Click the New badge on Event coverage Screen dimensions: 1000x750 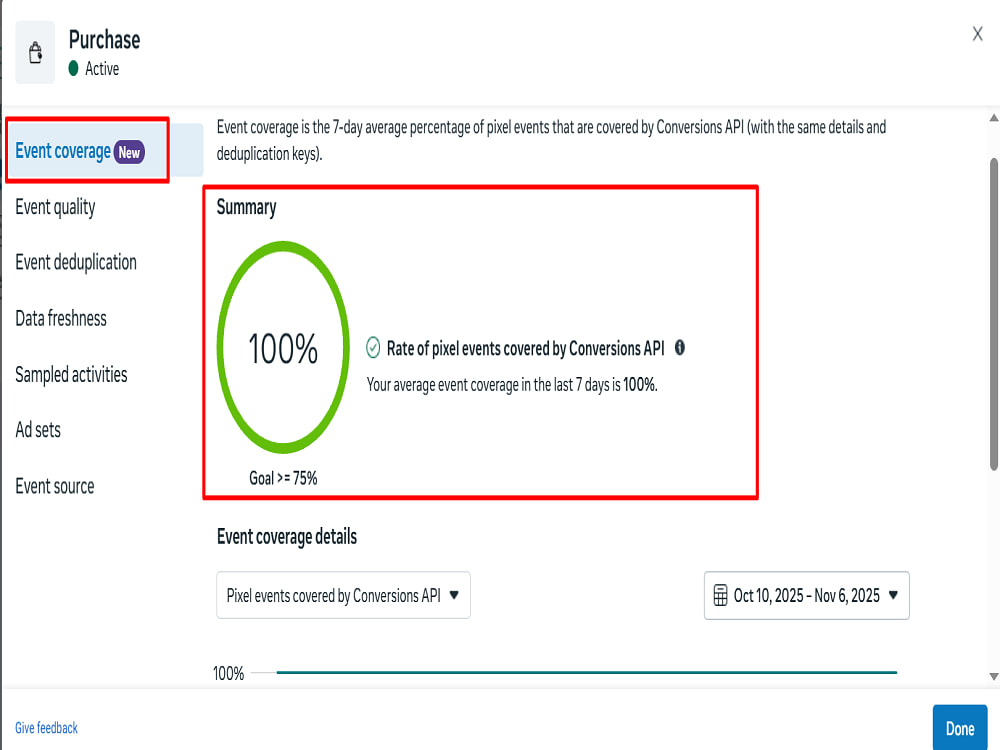point(129,152)
